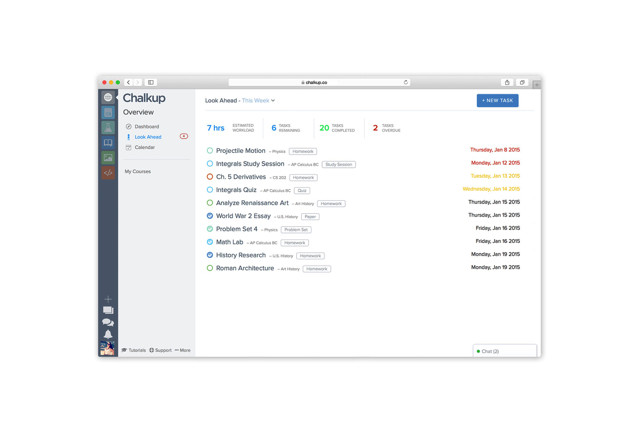Image resolution: width=640 pixels, height=435 pixels.
Task: Mark Integrals Study Session as complete
Action: point(210,164)
